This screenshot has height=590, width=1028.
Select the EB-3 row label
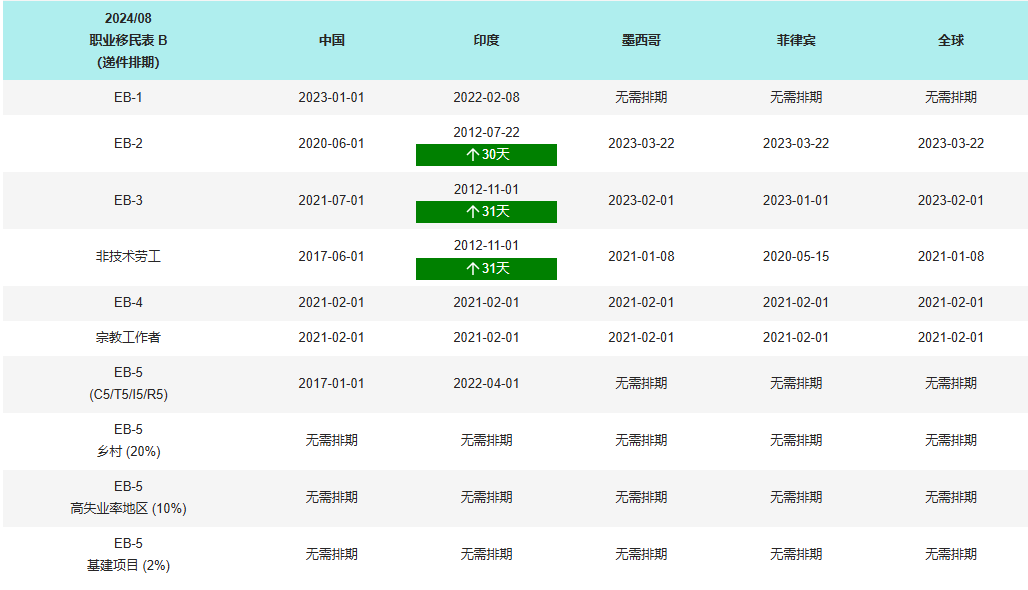pyautogui.click(x=128, y=200)
